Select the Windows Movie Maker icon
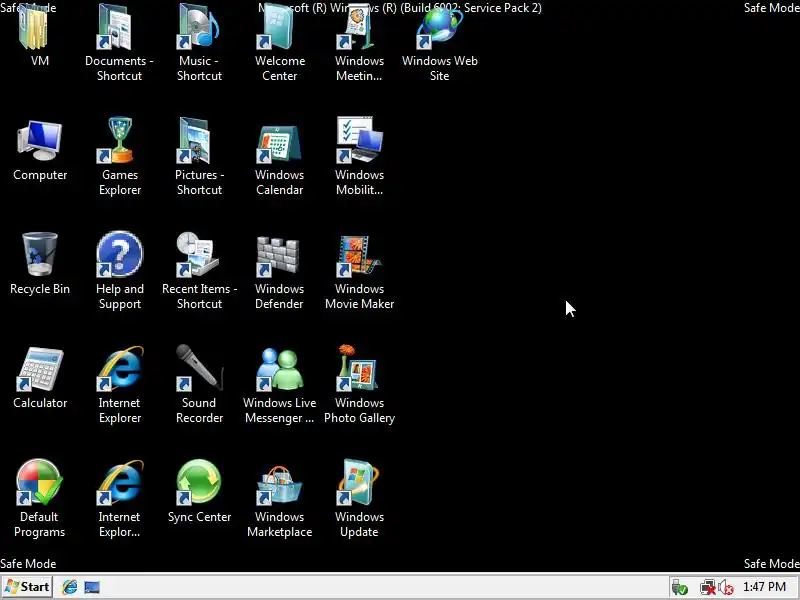The height and width of the screenshot is (600, 800). 359,256
